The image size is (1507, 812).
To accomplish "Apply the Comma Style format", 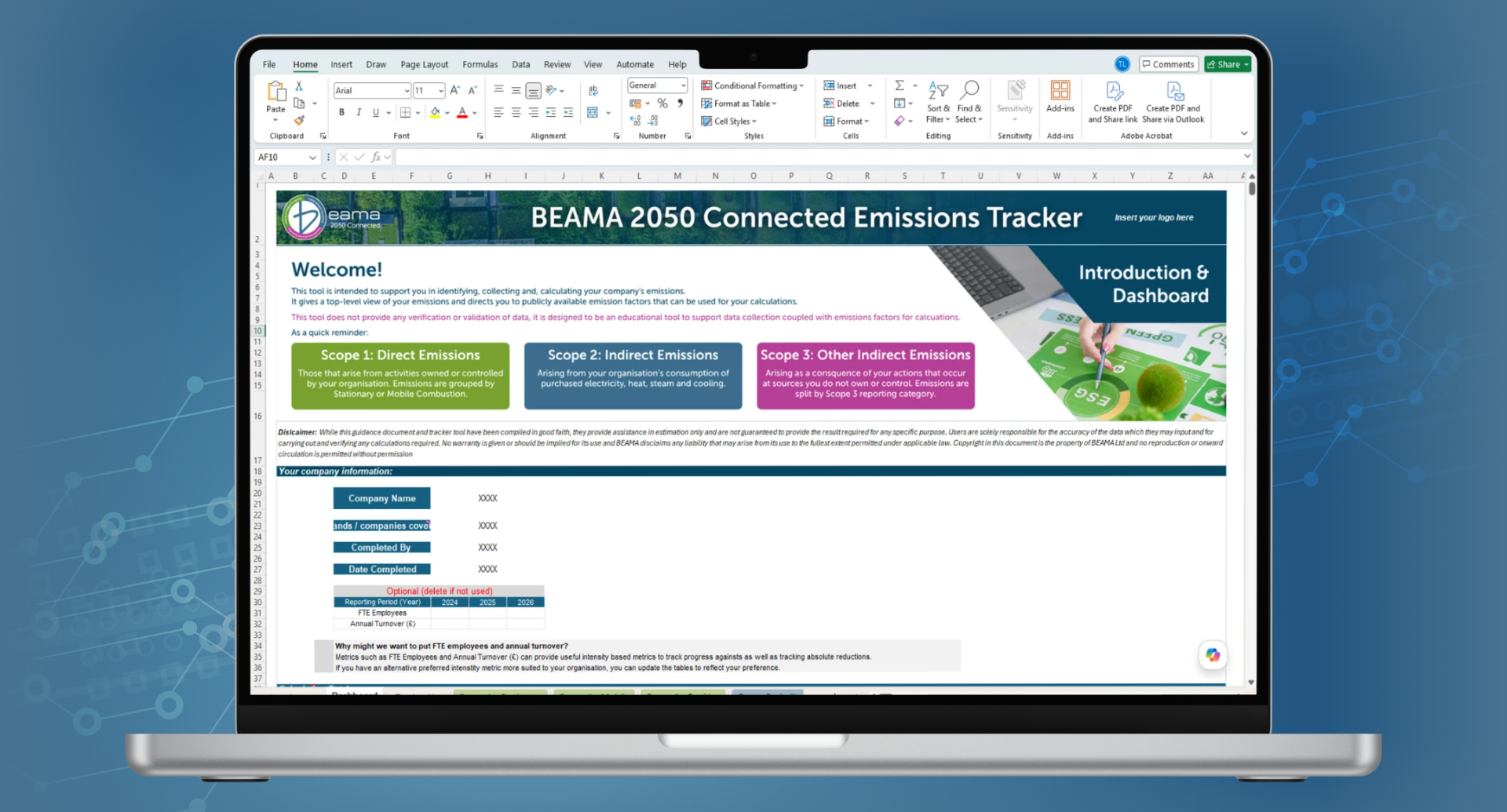I will tap(681, 103).
